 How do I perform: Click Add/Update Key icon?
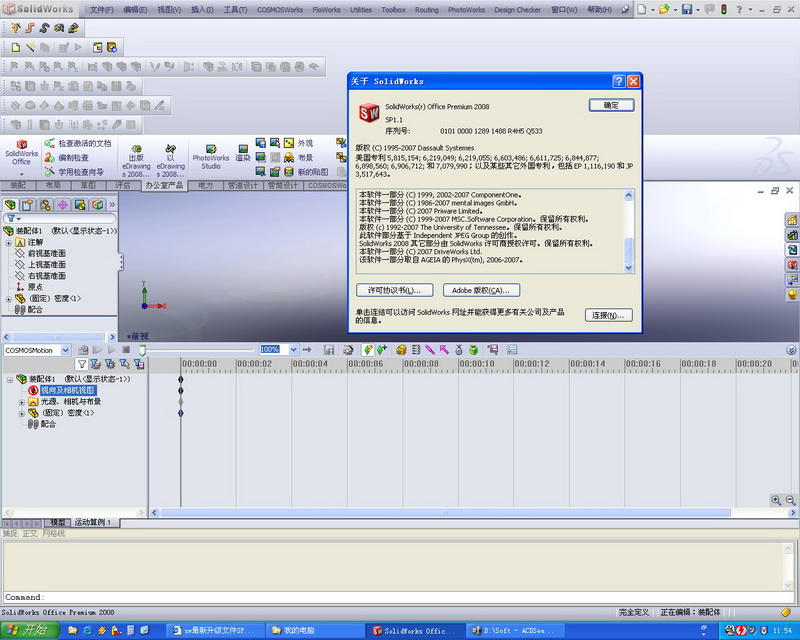[x=382, y=350]
